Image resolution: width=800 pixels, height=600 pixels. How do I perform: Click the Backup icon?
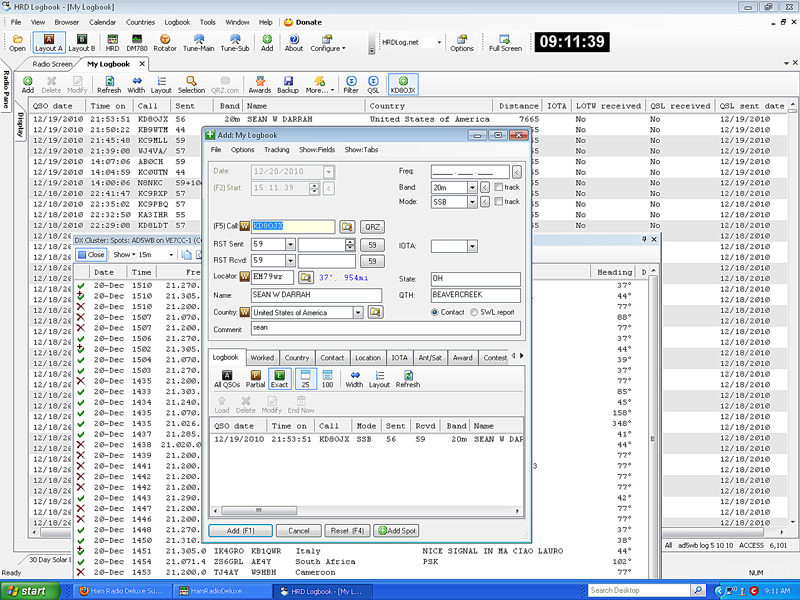pos(288,85)
